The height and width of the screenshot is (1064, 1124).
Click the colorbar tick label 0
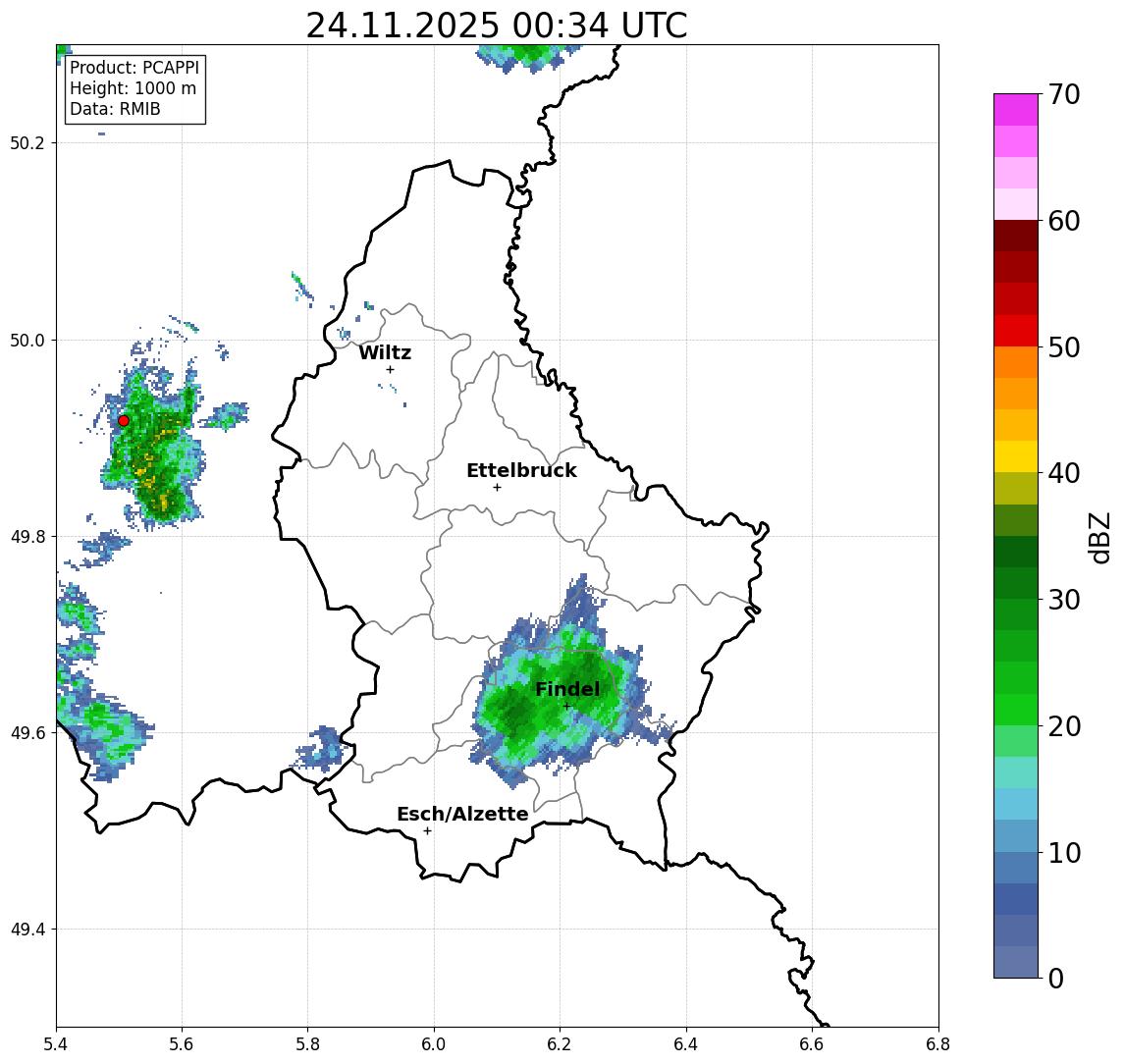[1055, 978]
